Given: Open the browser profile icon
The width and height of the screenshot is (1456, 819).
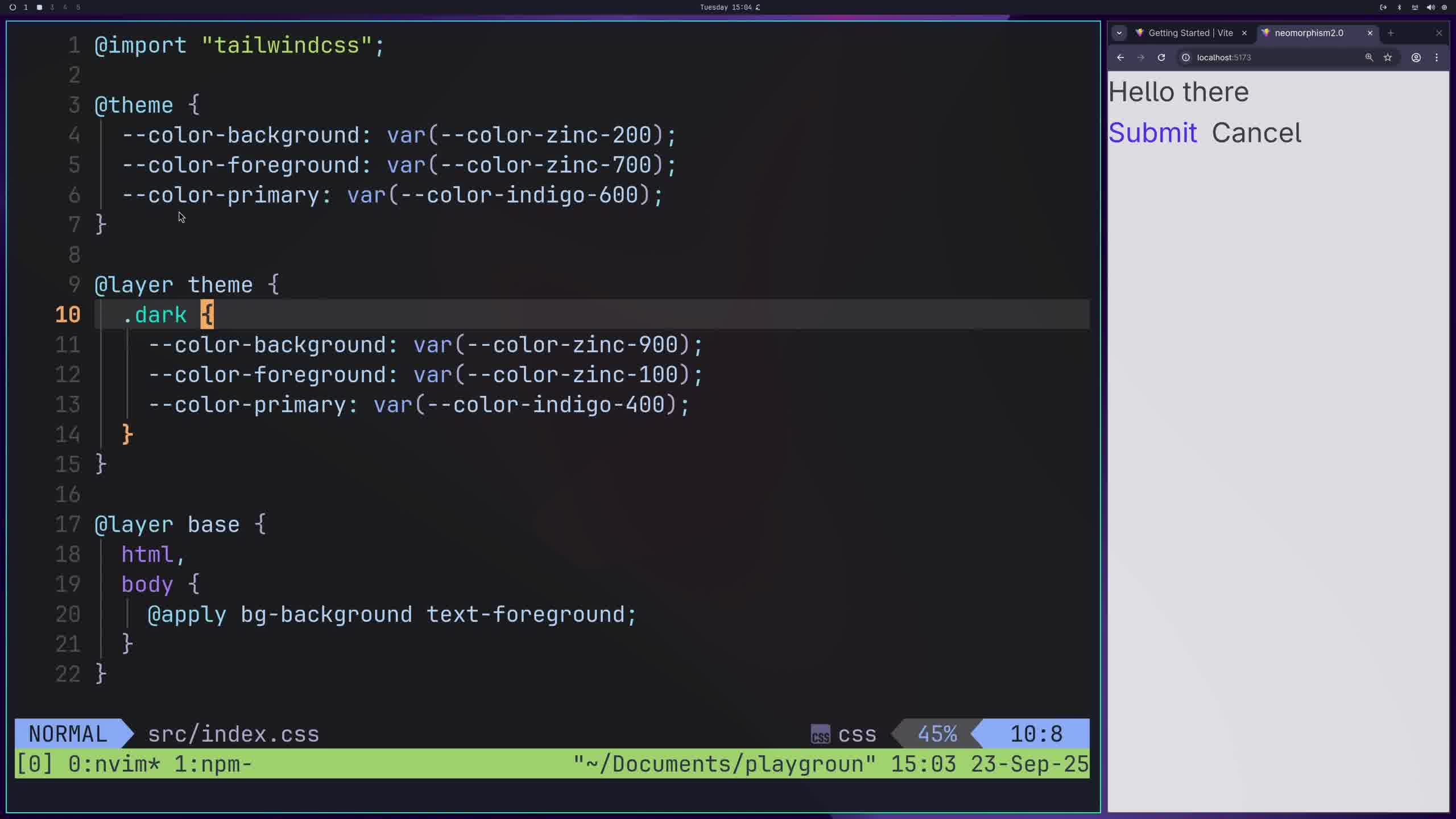Looking at the screenshot, I should [x=1416, y=57].
